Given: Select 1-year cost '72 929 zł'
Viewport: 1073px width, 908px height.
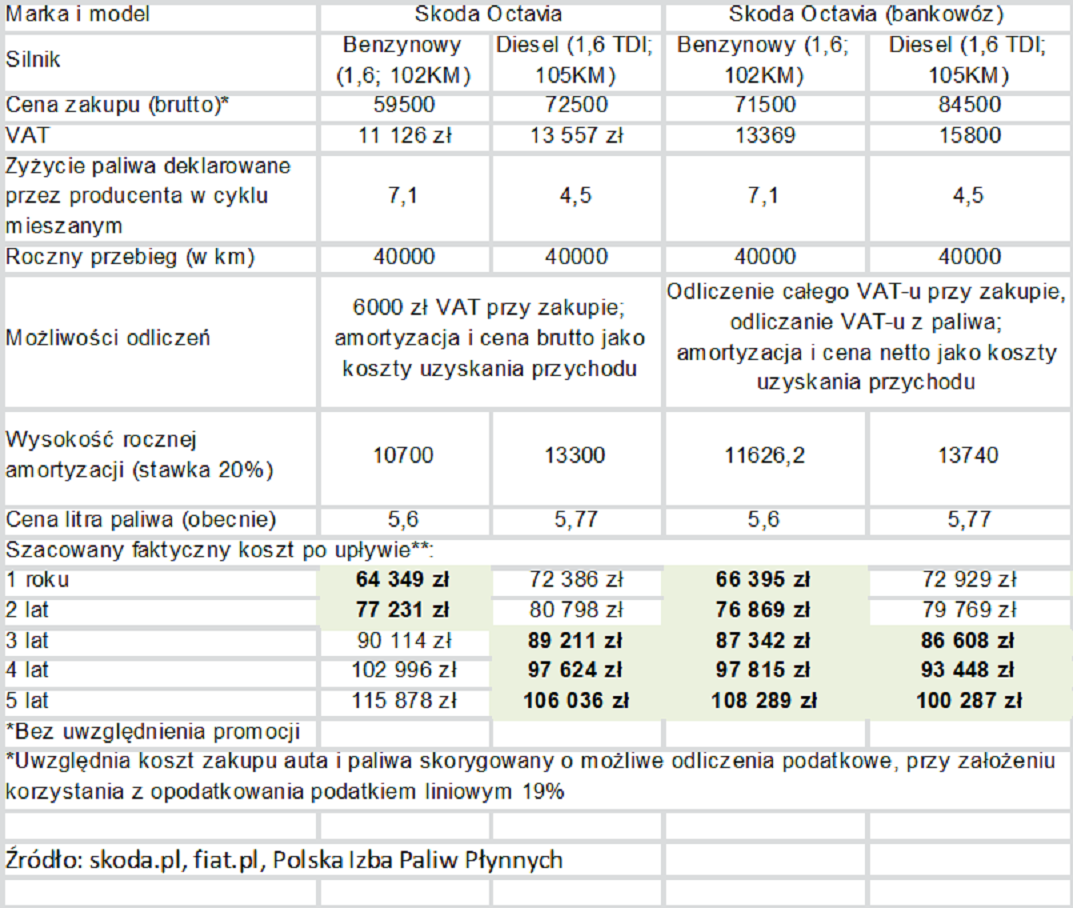Looking at the screenshot, I should pyautogui.click(x=969, y=580).
